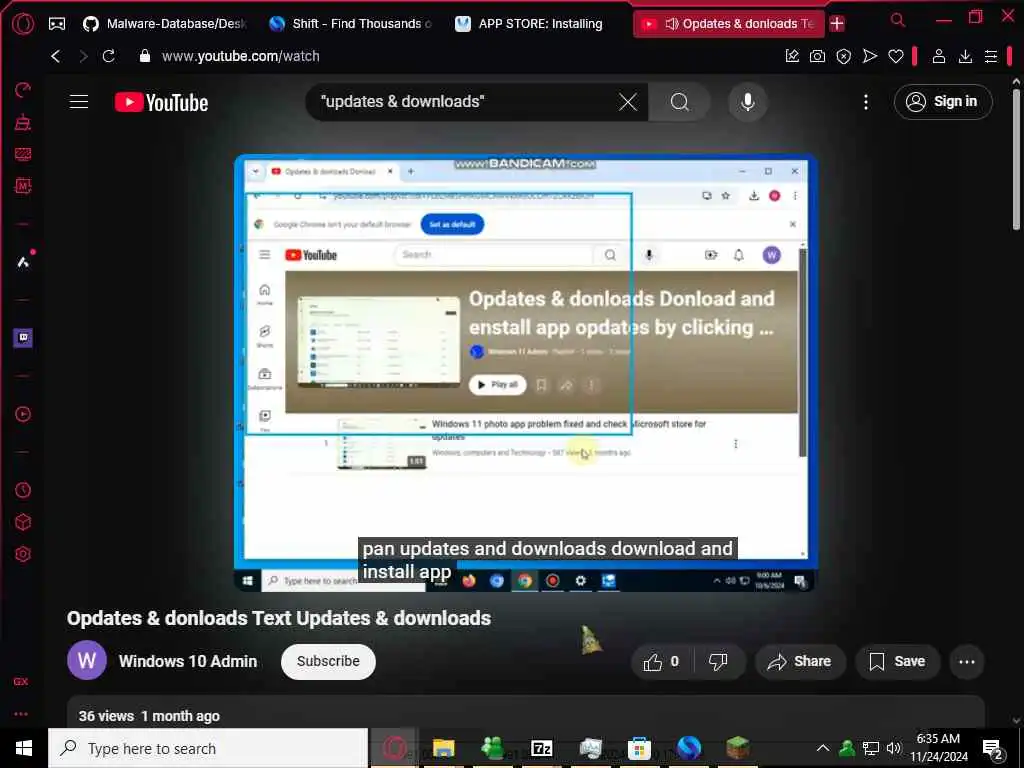
Task: Open a new tab with plus button
Action: (x=837, y=24)
